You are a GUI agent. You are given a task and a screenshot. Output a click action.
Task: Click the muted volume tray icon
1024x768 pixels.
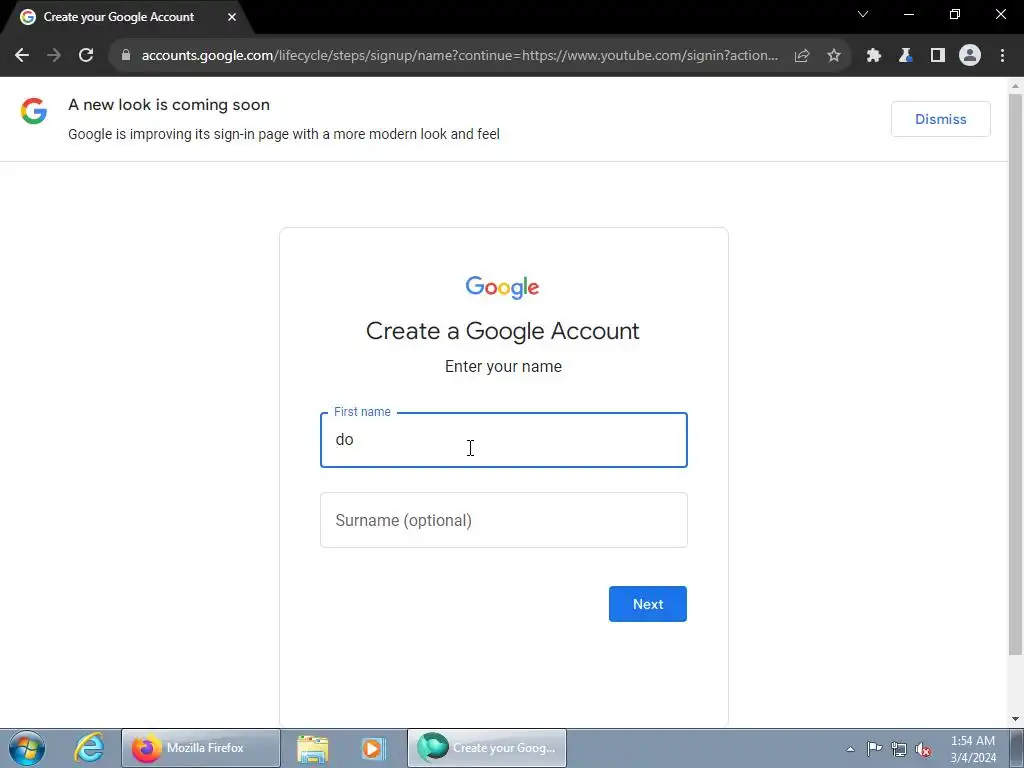923,750
